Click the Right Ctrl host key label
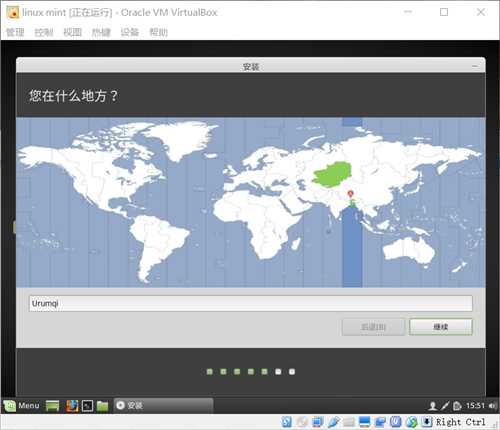This screenshot has width=500, height=430. click(461, 422)
